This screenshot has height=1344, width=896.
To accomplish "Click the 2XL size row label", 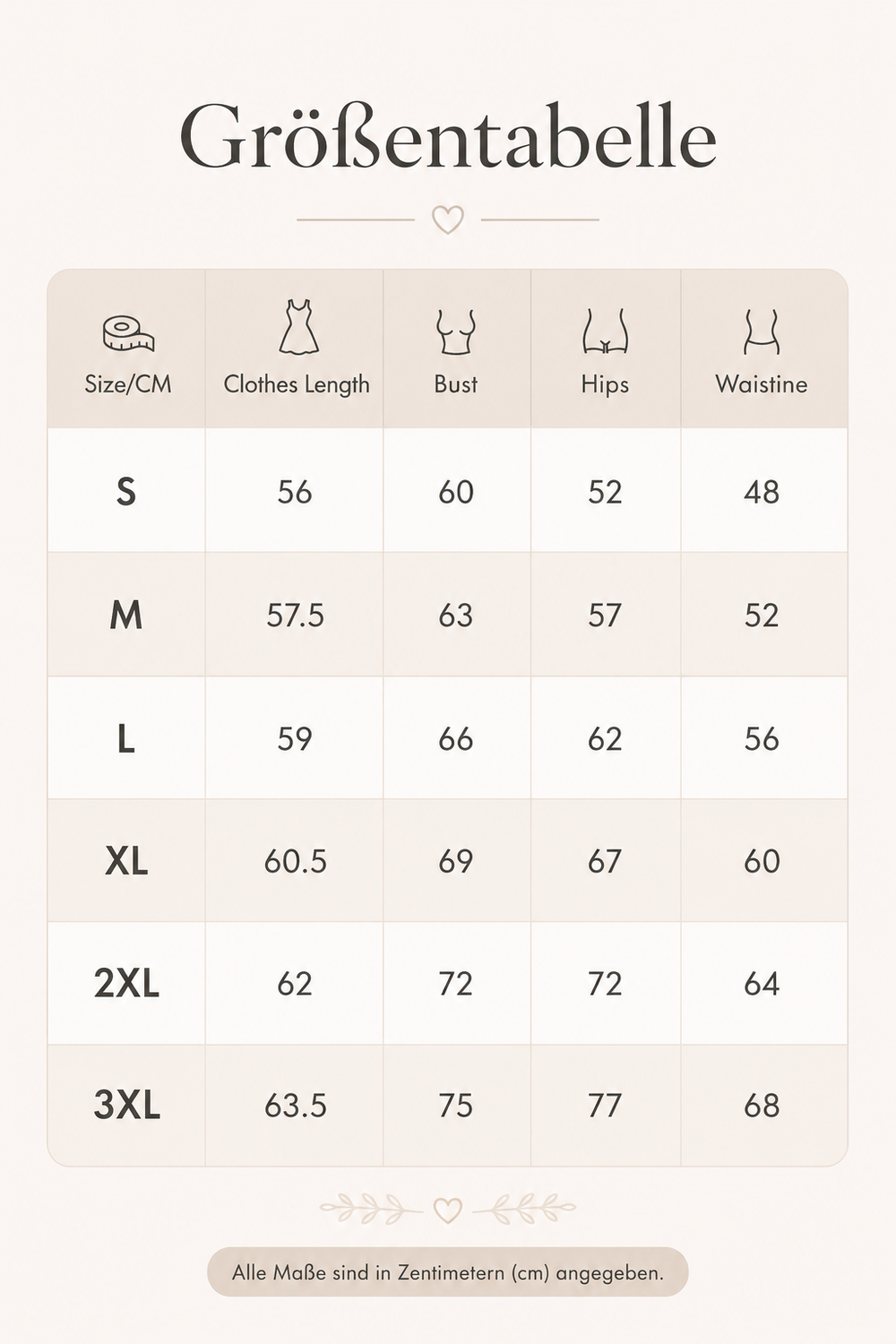I will (126, 984).
